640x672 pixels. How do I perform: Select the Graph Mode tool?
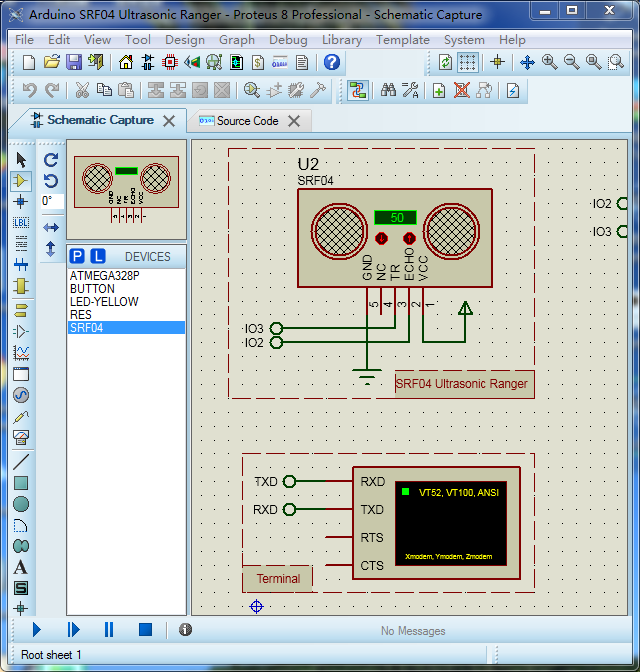pyautogui.click(x=21, y=353)
